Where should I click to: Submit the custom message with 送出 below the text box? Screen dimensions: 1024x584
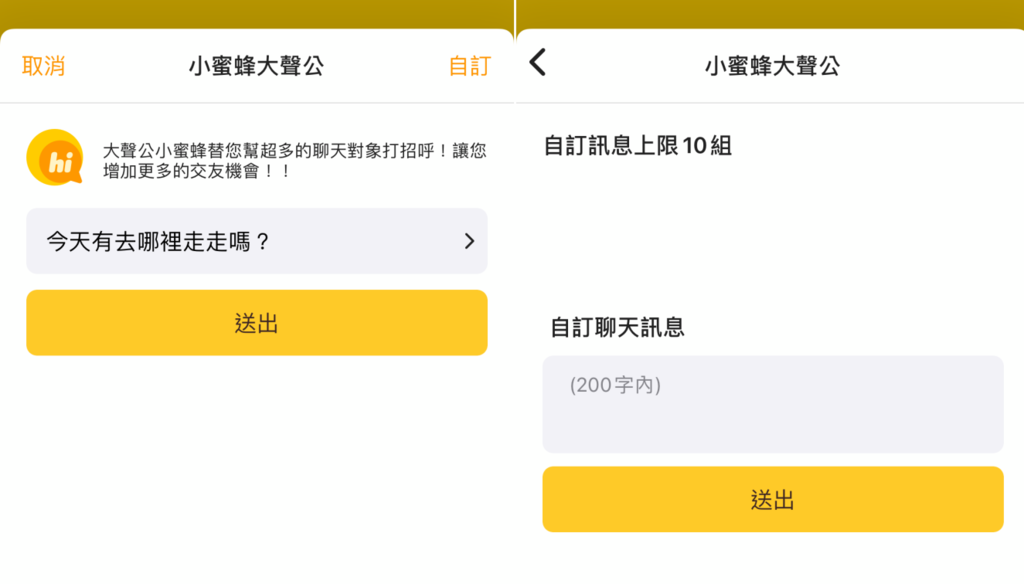pos(773,499)
